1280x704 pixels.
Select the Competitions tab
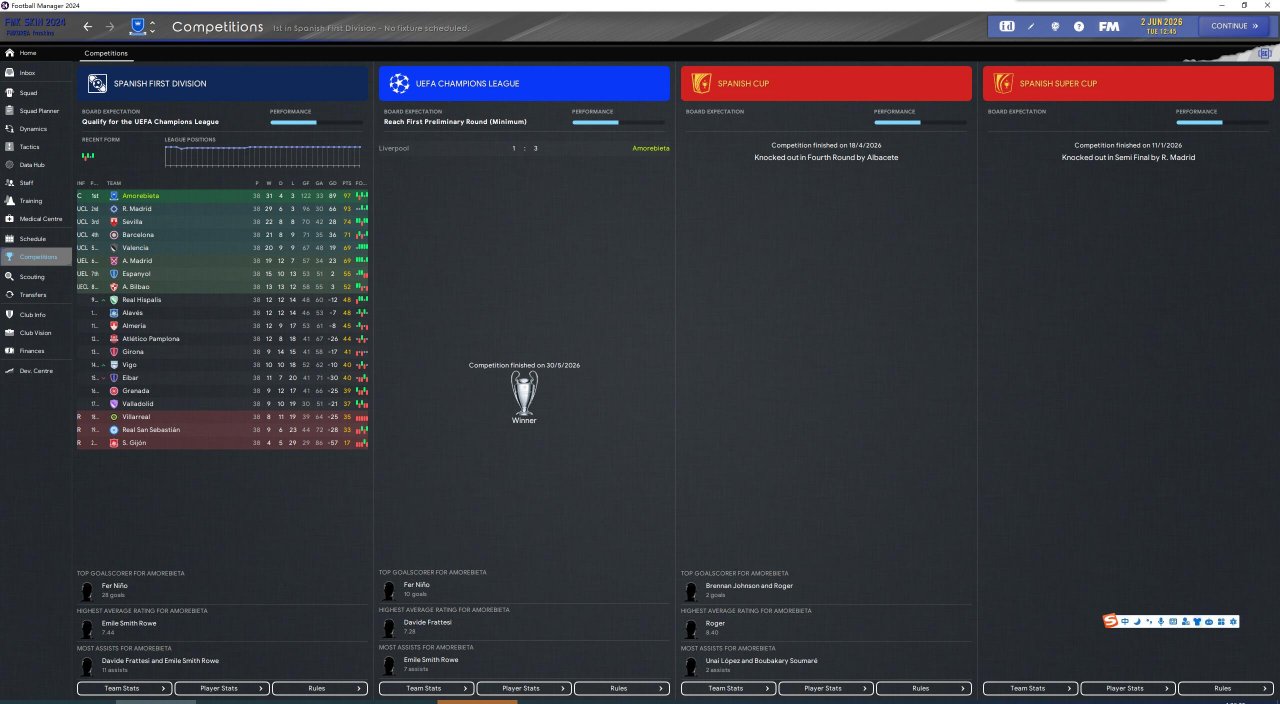click(x=105, y=53)
